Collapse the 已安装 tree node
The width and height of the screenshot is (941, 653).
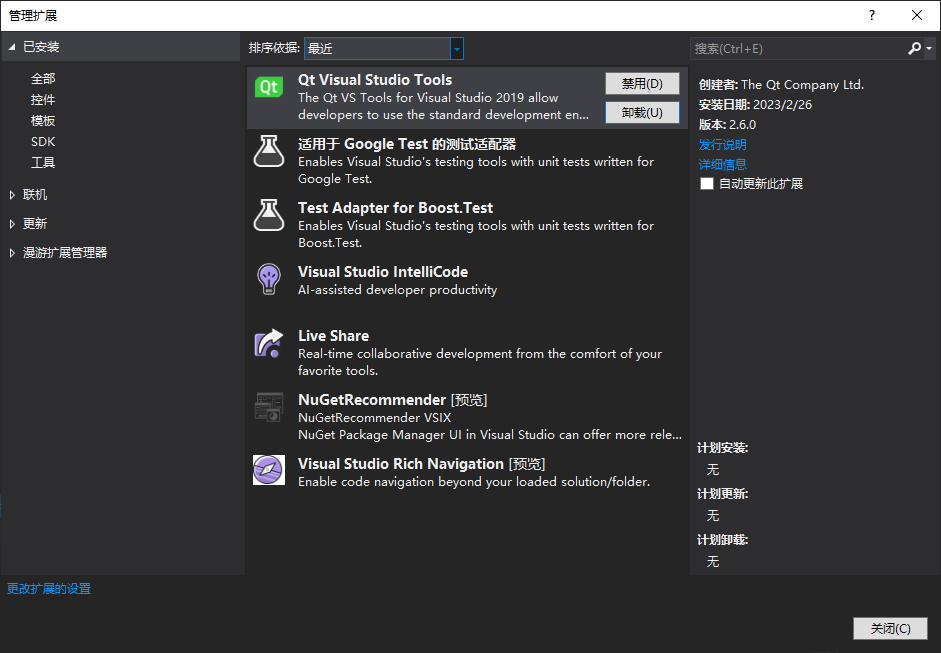(x=12, y=47)
